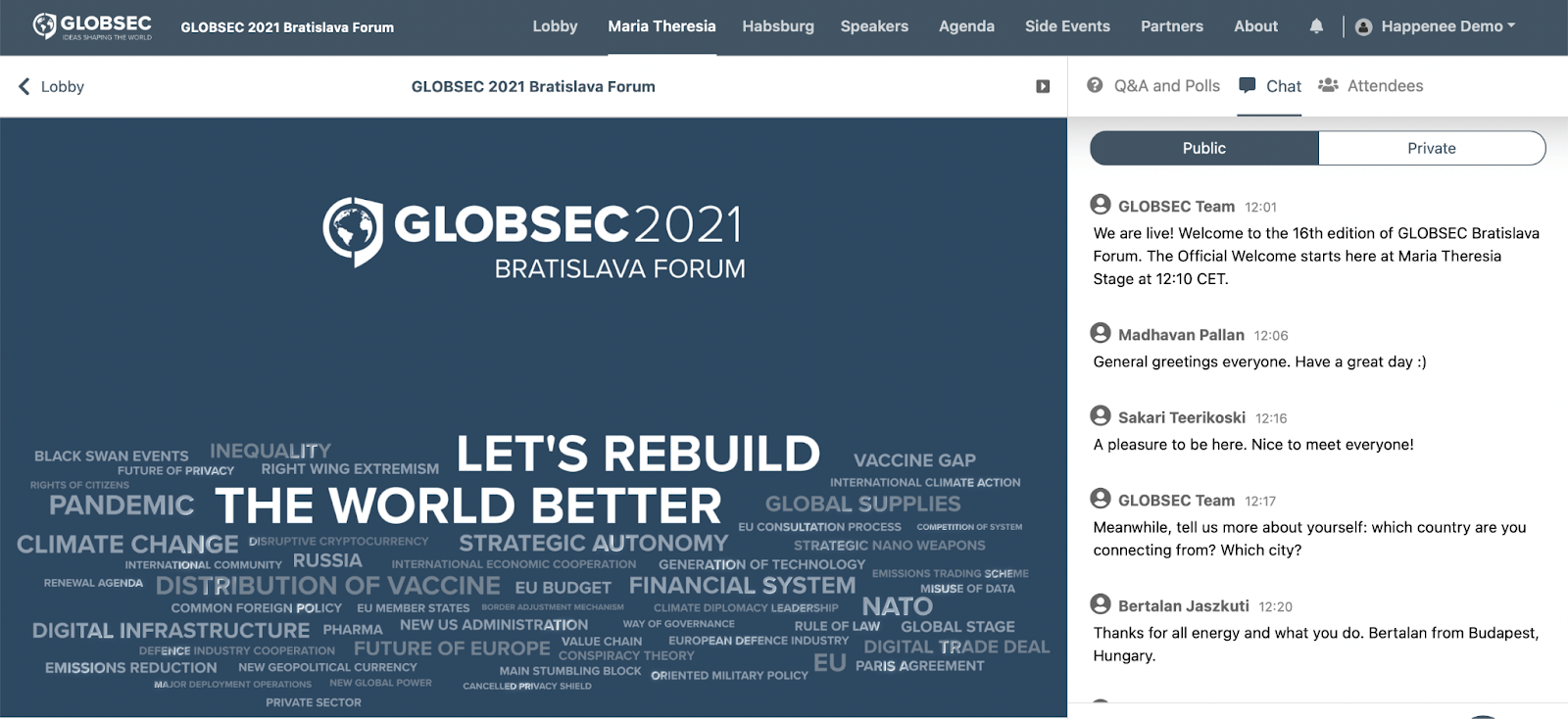Click the GLOBSEC 2021 Bratislava Forum header title
This screenshot has height=719, width=1568.
[x=287, y=27]
